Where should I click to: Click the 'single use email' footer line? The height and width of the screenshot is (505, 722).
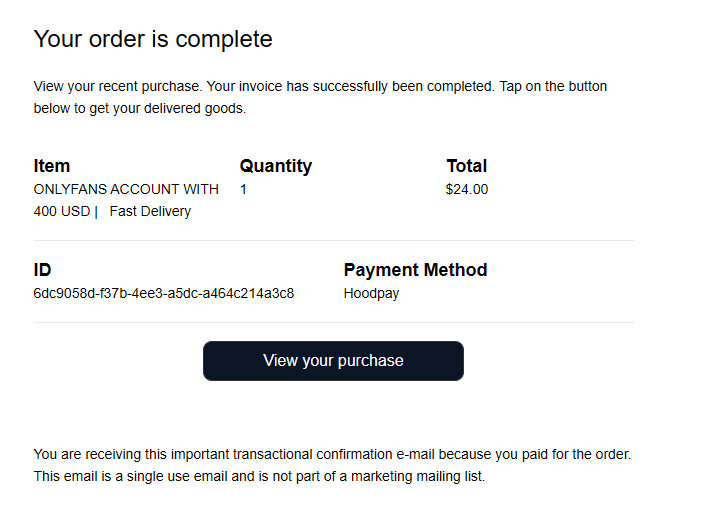(x=259, y=476)
